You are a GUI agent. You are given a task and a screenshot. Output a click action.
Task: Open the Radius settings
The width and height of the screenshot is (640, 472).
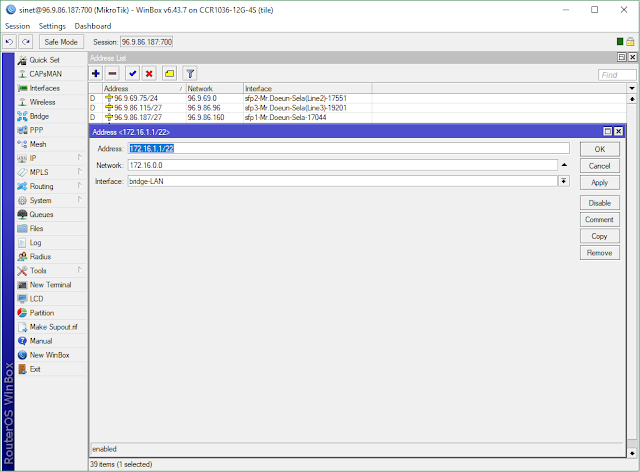[51, 257]
